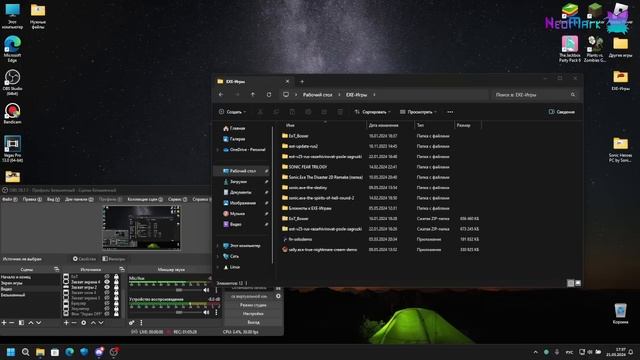Mute the Mic/Aux speaker icon in OBS
The width and height of the screenshot is (640, 360).
(x=206, y=290)
